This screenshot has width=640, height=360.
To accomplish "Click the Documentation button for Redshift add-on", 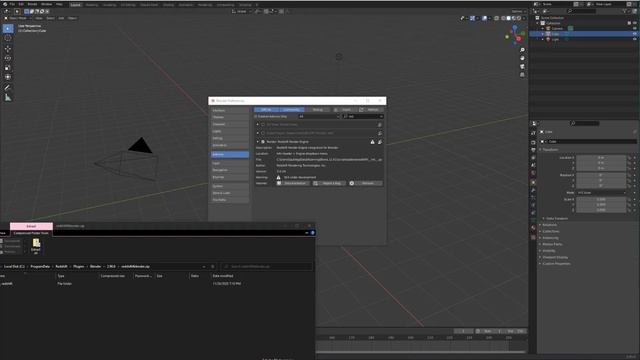I will [x=293, y=183].
